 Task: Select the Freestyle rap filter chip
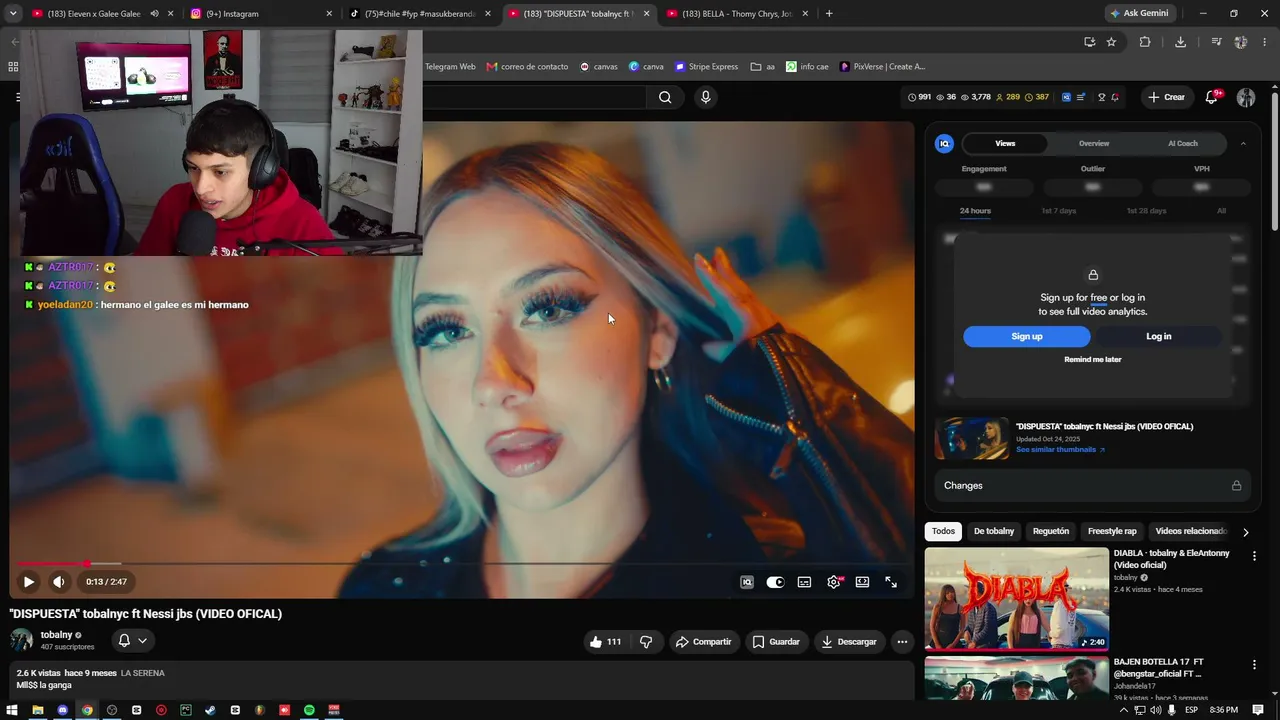[x=1112, y=531]
